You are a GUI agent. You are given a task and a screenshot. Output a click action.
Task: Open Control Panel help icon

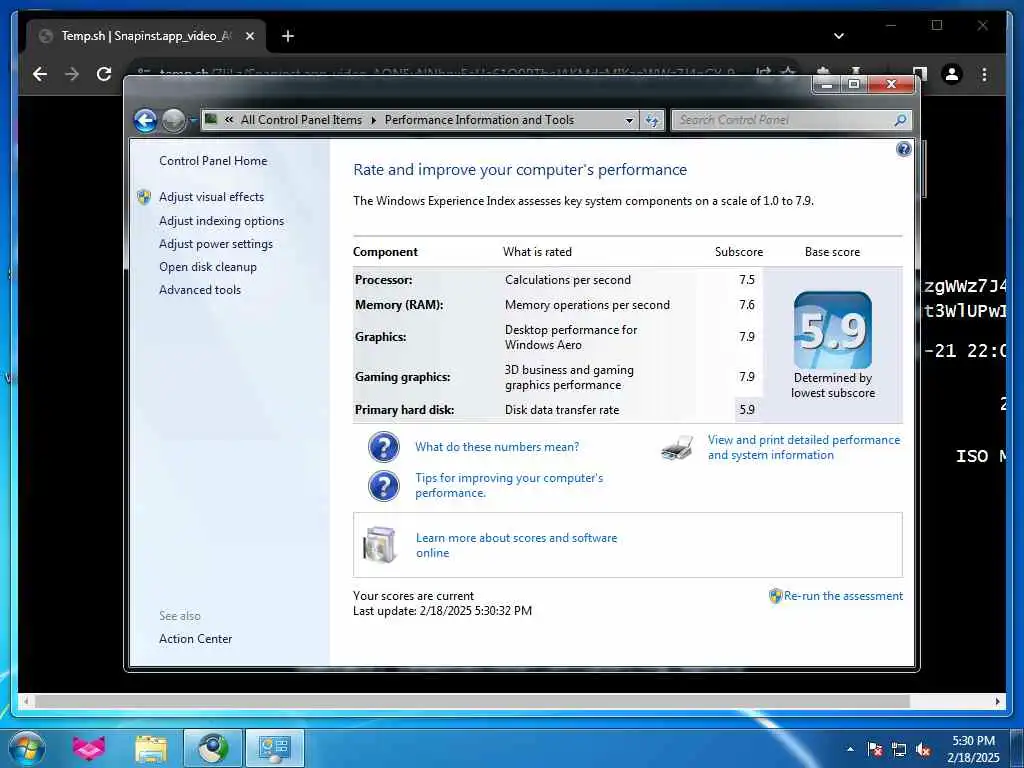coord(904,150)
